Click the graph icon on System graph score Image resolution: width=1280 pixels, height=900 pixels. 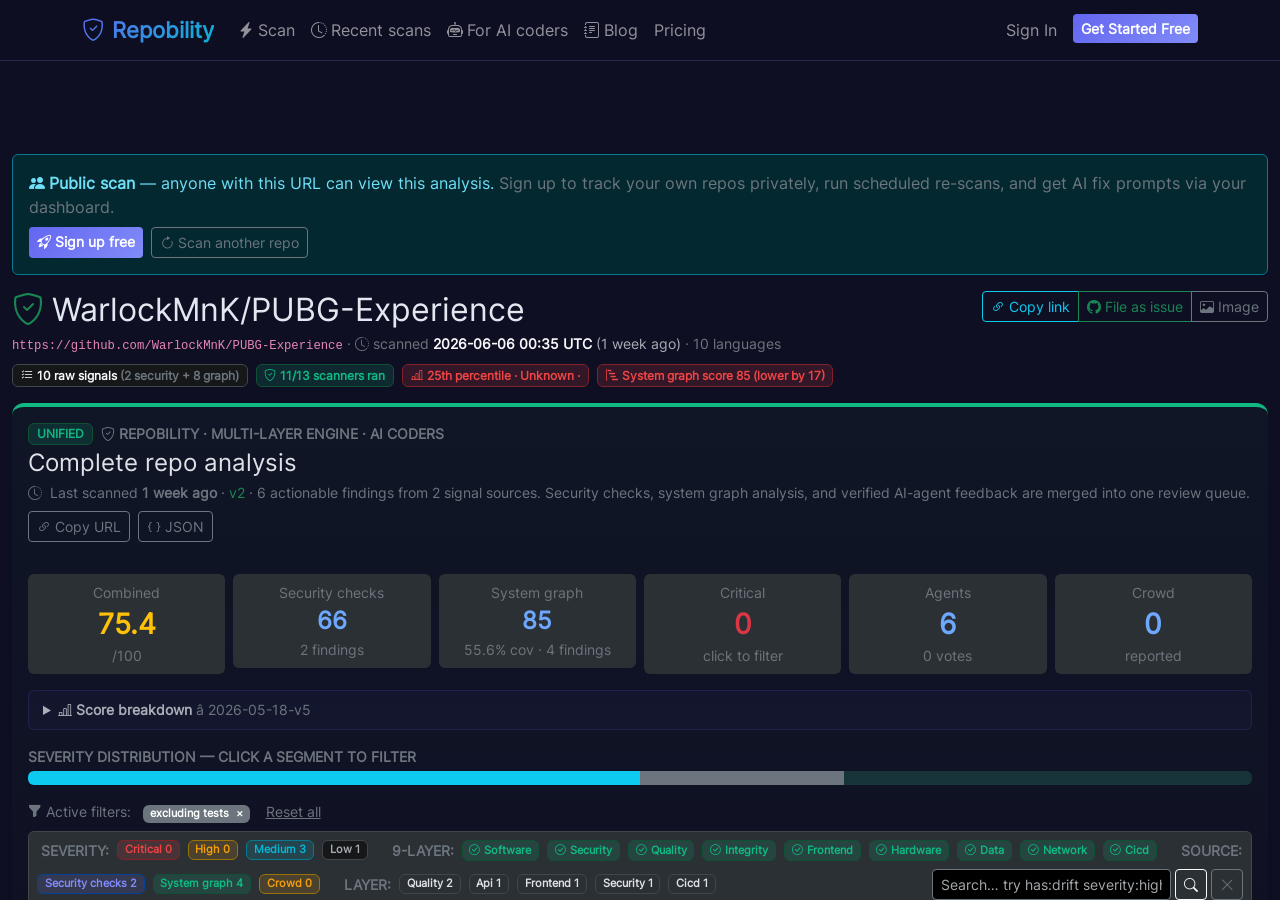coord(612,375)
